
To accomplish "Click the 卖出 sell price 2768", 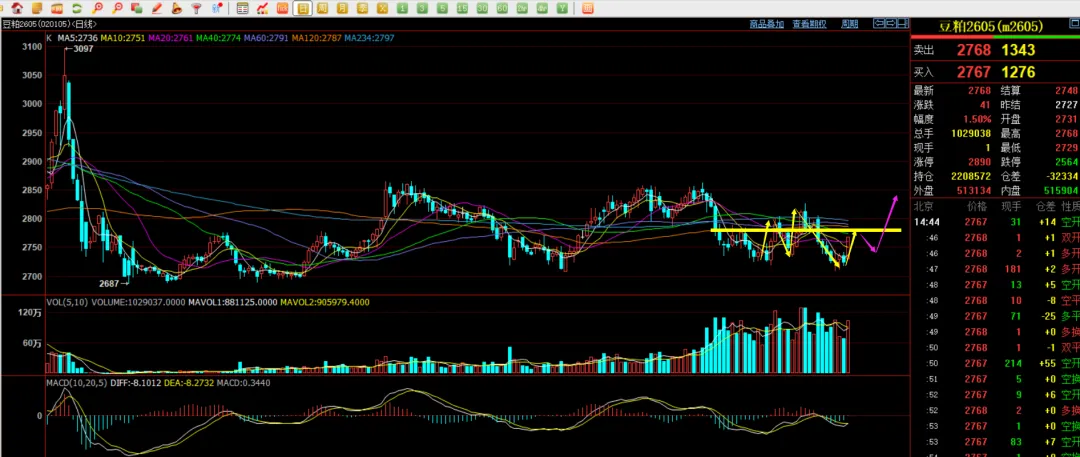I will [x=973, y=50].
